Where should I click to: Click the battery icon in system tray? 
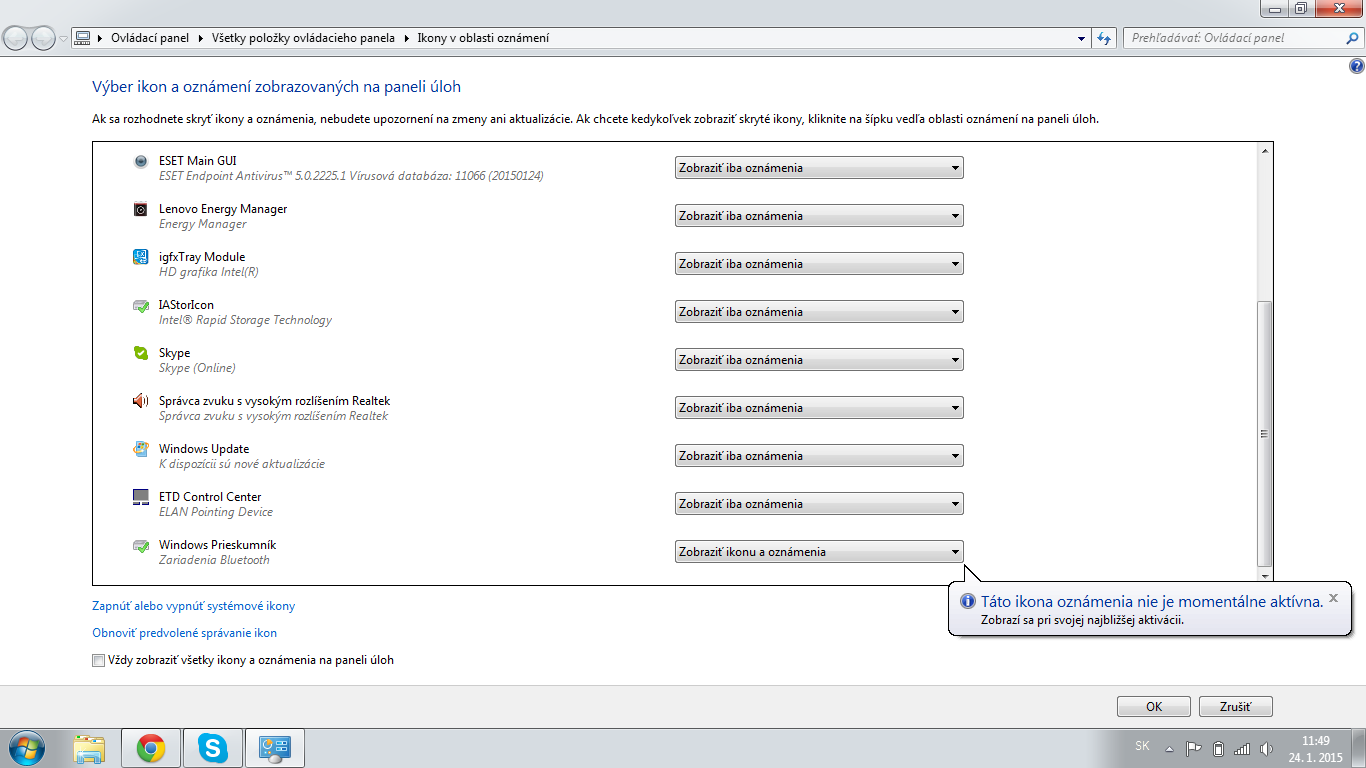click(x=1218, y=748)
